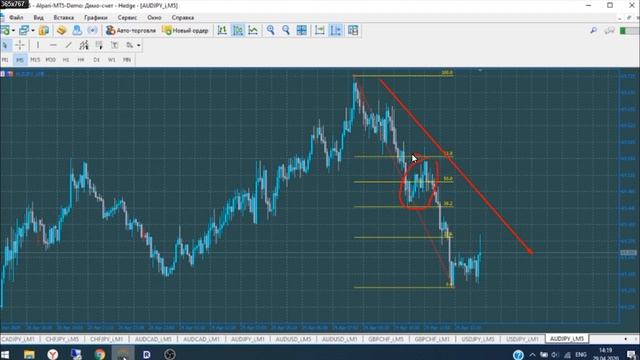Open Windows Start menu
Viewport: 640px width, 360px height.
[5, 354]
